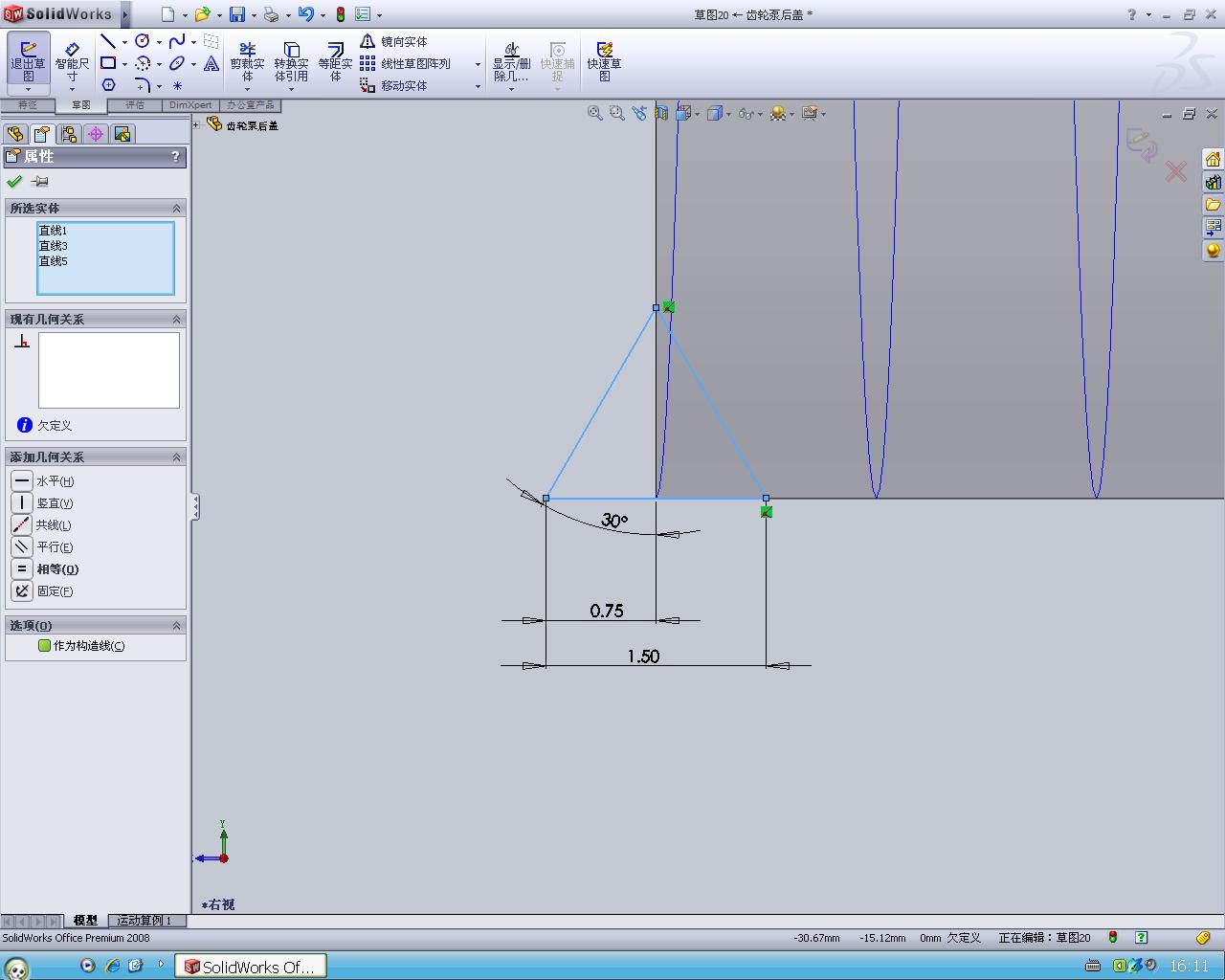
Task: Select the Smart Dimension (智能尺寸) tool
Action: tap(72, 62)
